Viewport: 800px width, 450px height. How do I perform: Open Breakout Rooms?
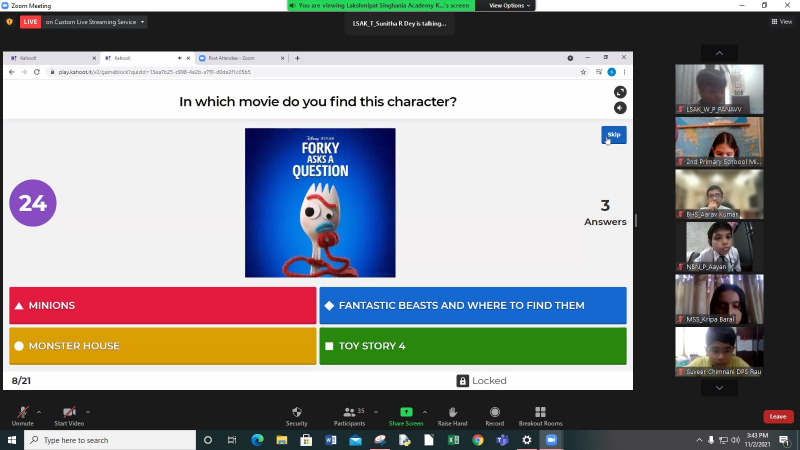click(x=540, y=413)
